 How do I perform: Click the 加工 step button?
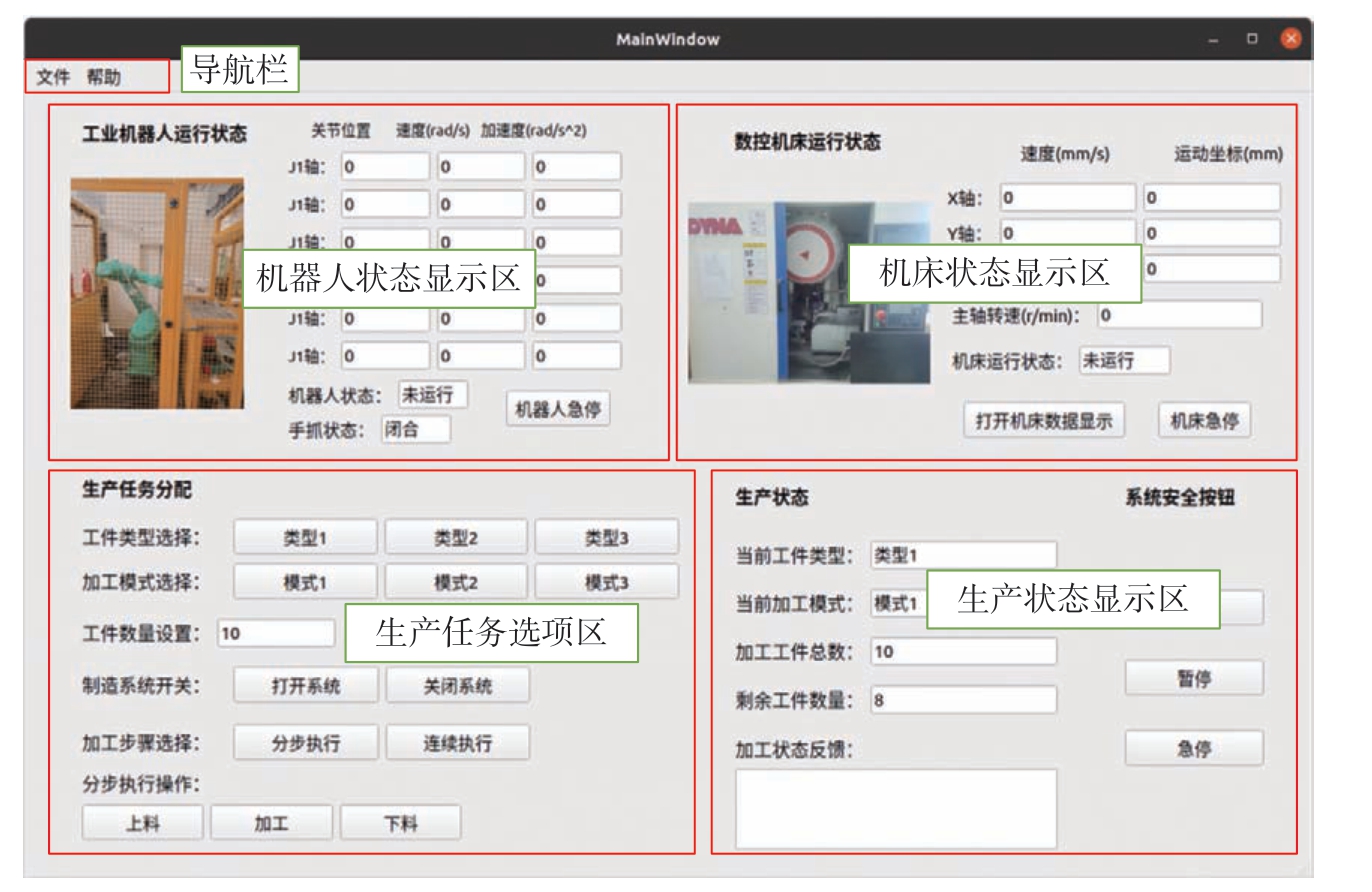point(271,823)
